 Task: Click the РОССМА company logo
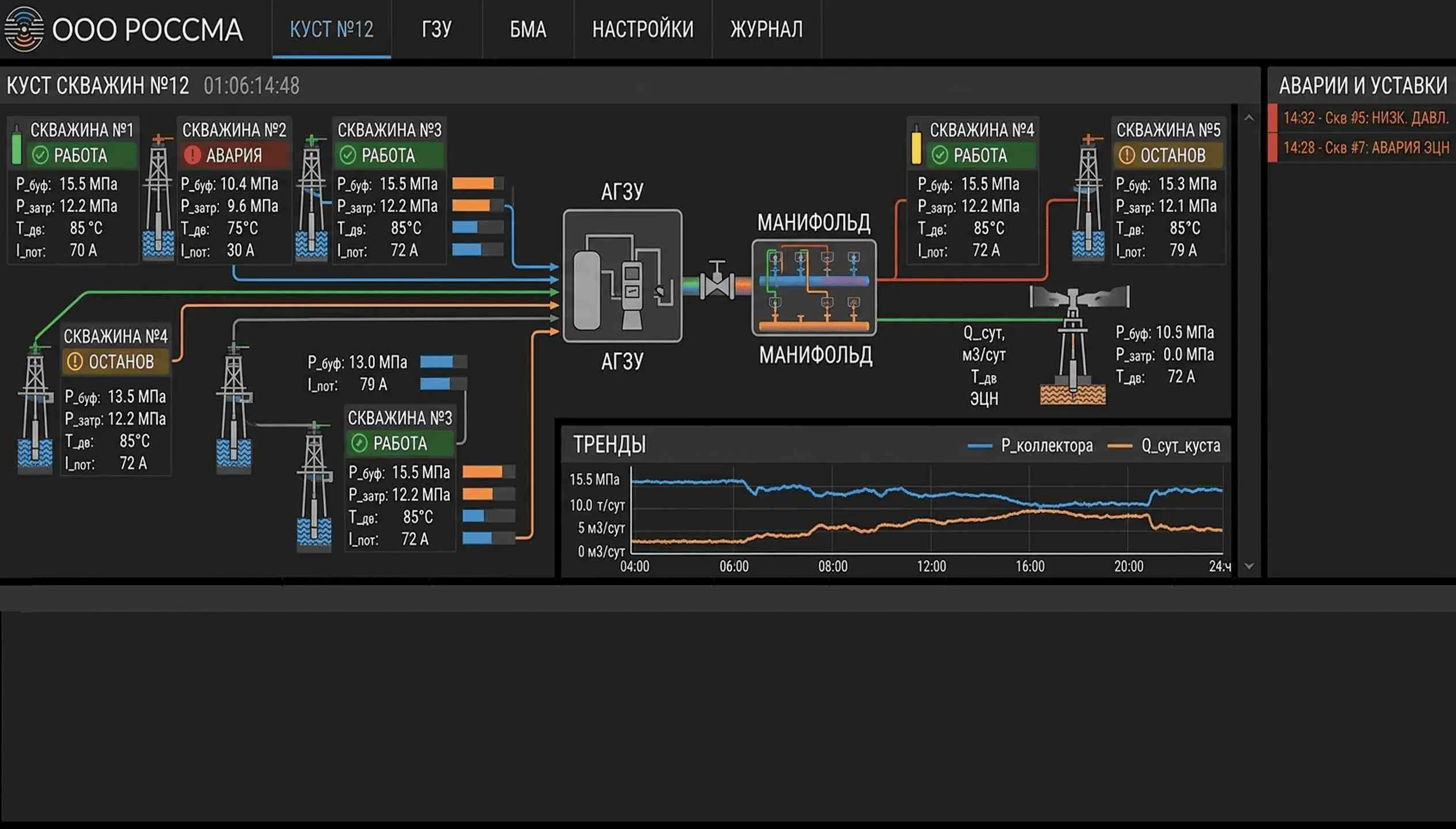click(24, 28)
